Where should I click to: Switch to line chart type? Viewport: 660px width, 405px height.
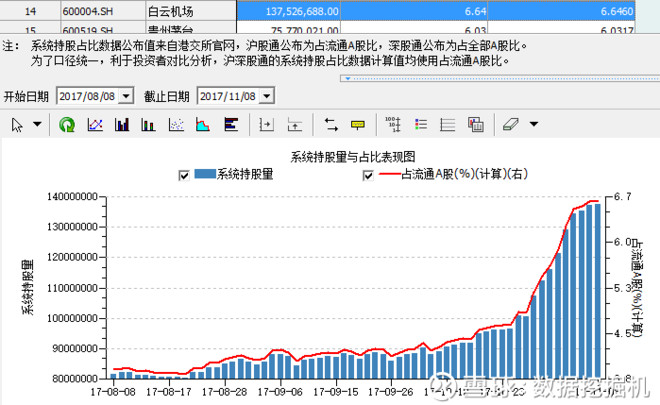(95, 125)
